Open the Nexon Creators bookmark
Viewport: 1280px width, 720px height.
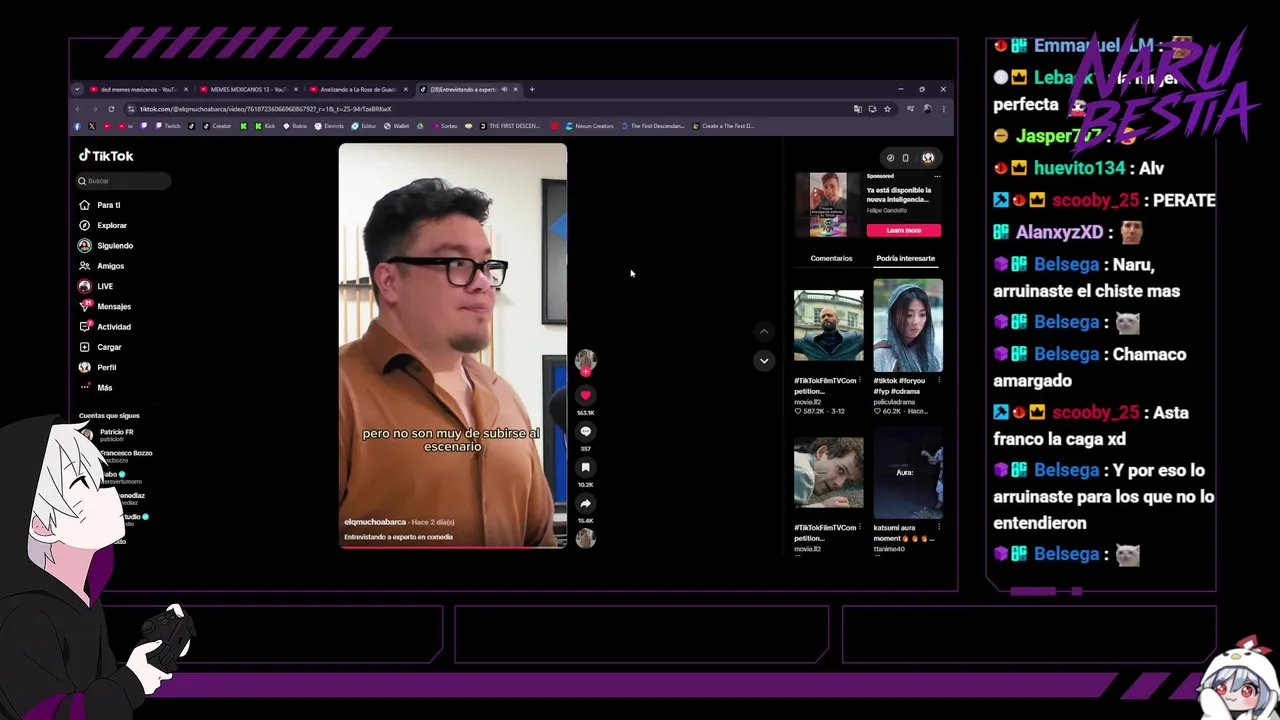pos(589,126)
